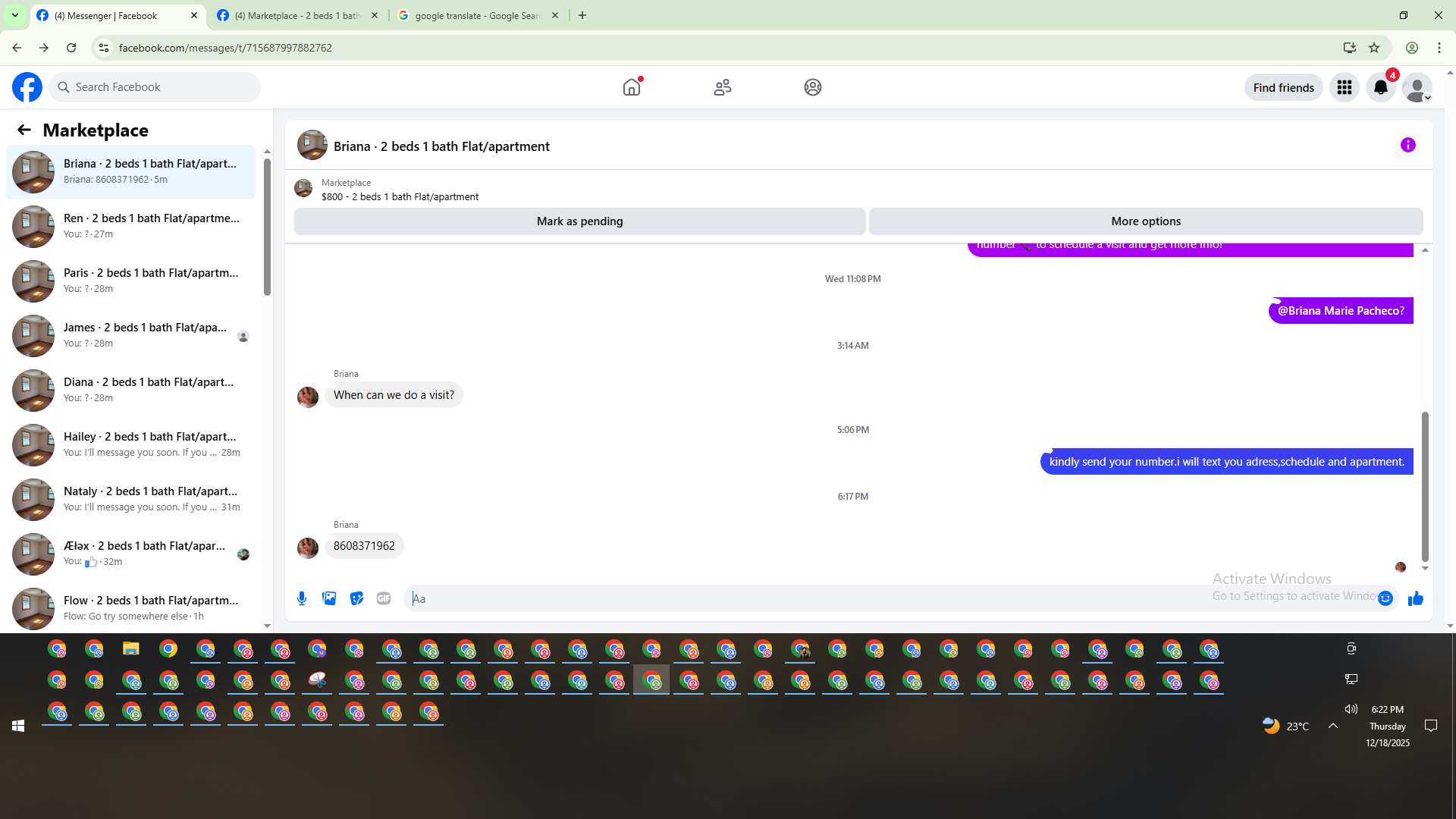Image resolution: width=1456 pixels, height=819 pixels.
Task: Click the address bar URL
Action: 225,48
